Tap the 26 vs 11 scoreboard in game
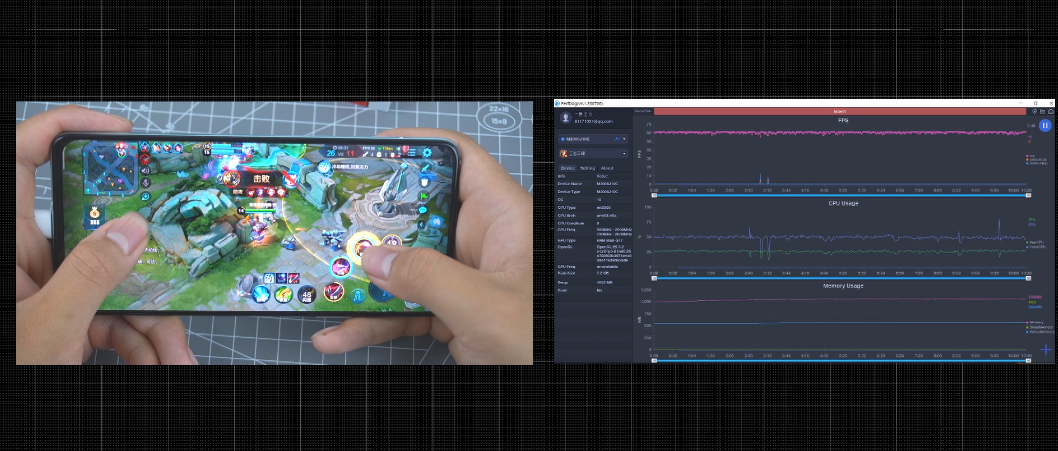Screen dimensions: 1058x451 341,153
